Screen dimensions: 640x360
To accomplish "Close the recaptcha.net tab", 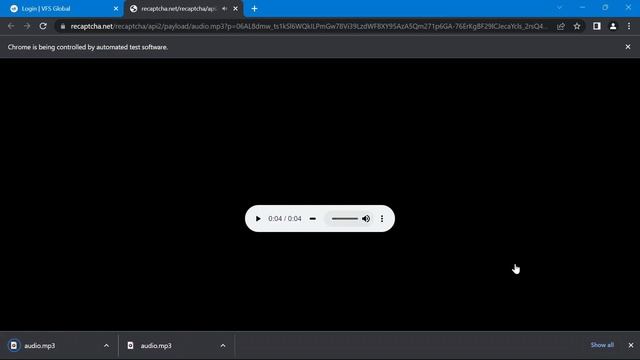I will tap(236, 9).
